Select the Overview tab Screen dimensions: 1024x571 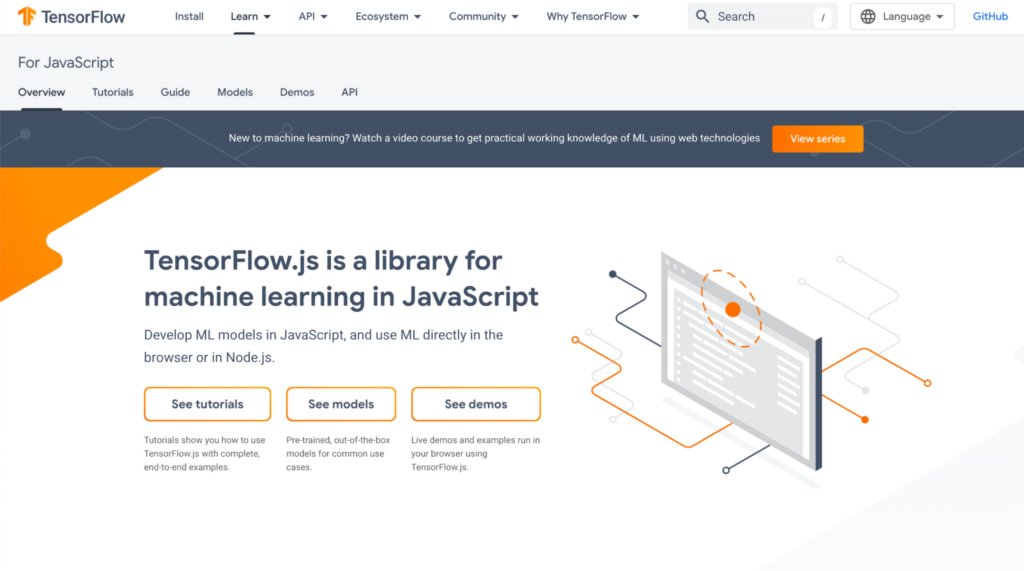[41, 92]
